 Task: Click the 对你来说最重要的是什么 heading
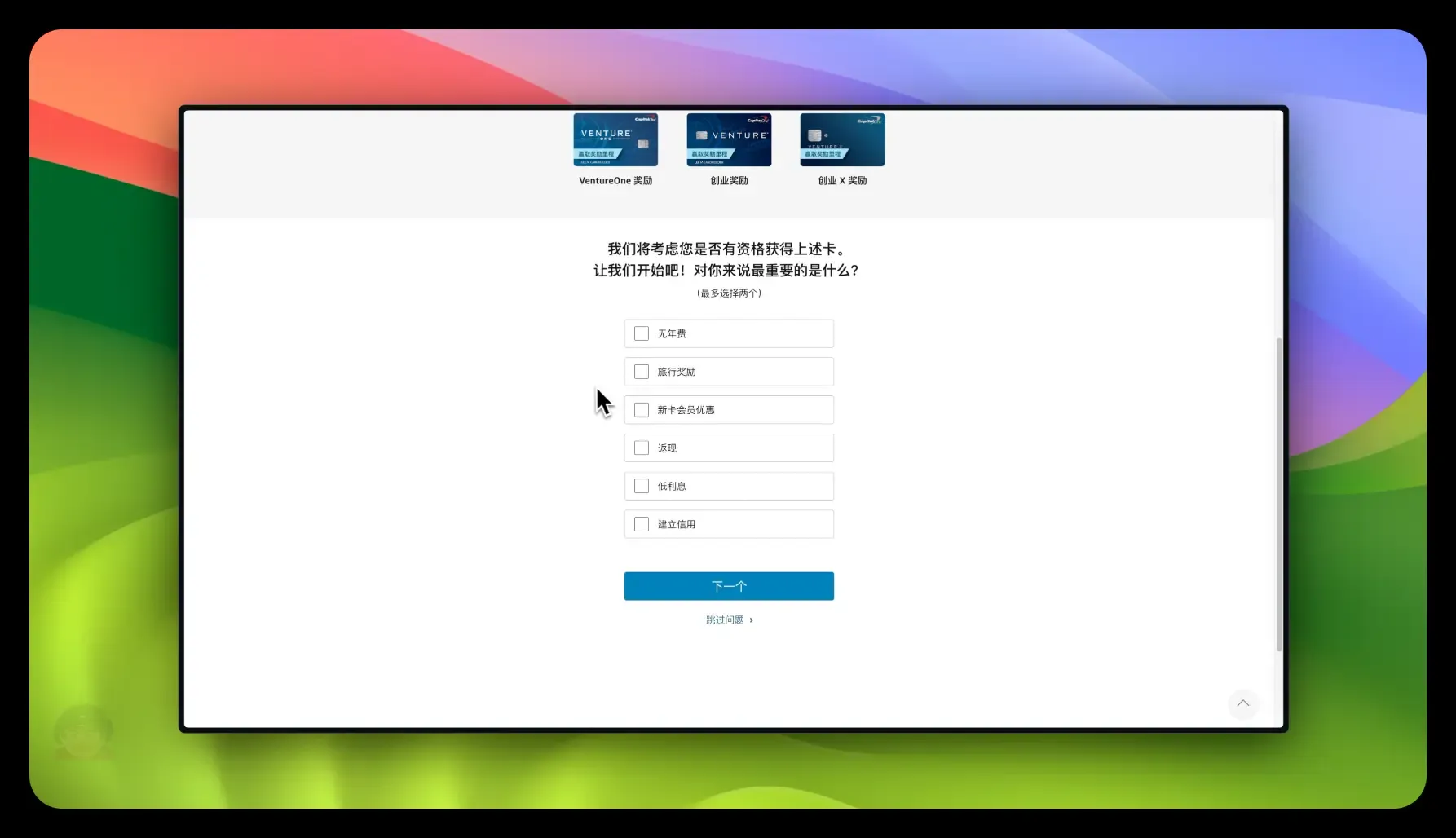(775, 271)
